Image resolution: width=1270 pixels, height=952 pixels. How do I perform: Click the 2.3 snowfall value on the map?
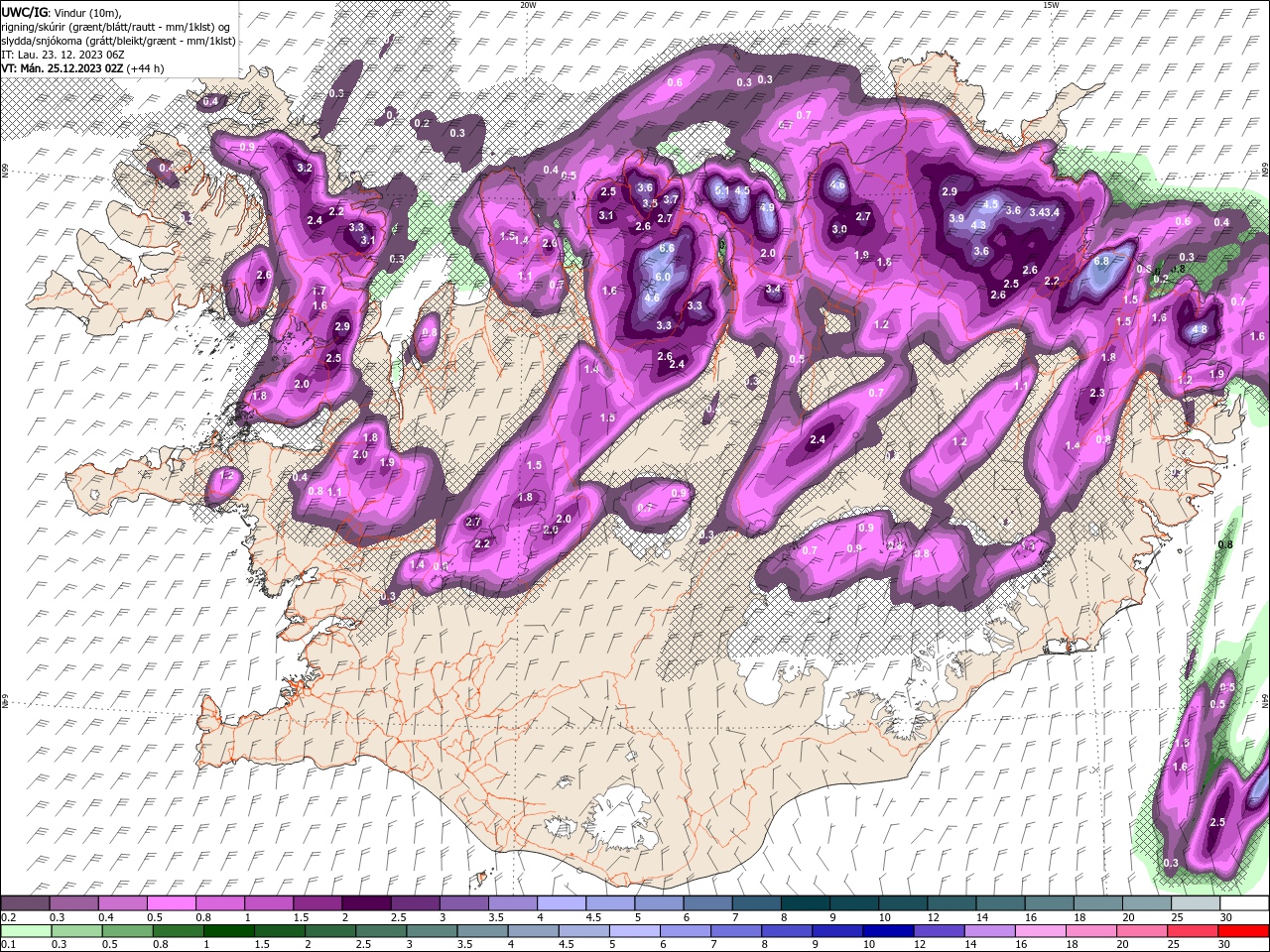pos(1096,394)
